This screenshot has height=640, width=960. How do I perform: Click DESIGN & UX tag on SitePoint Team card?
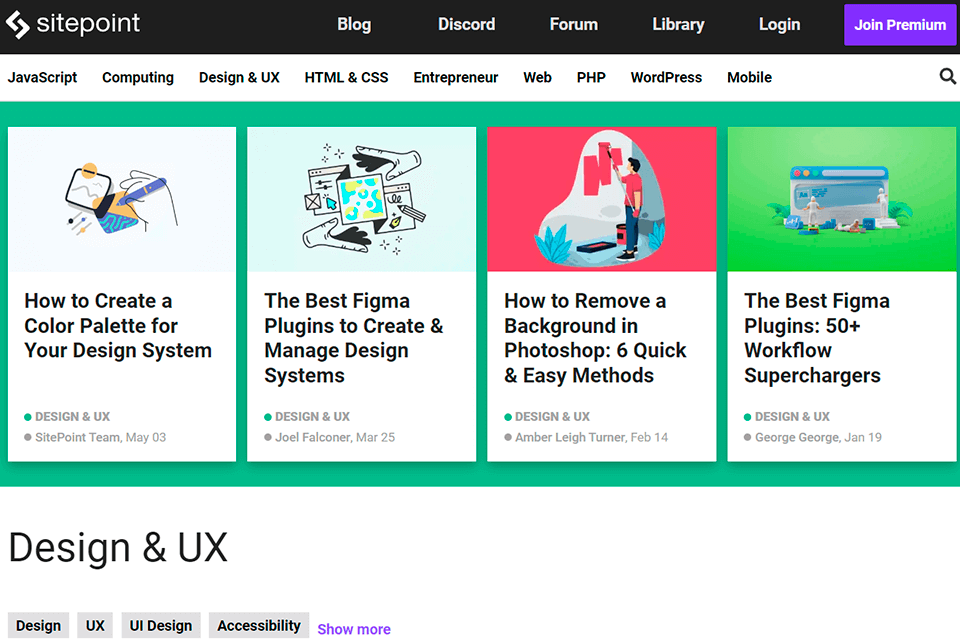[x=72, y=417]
